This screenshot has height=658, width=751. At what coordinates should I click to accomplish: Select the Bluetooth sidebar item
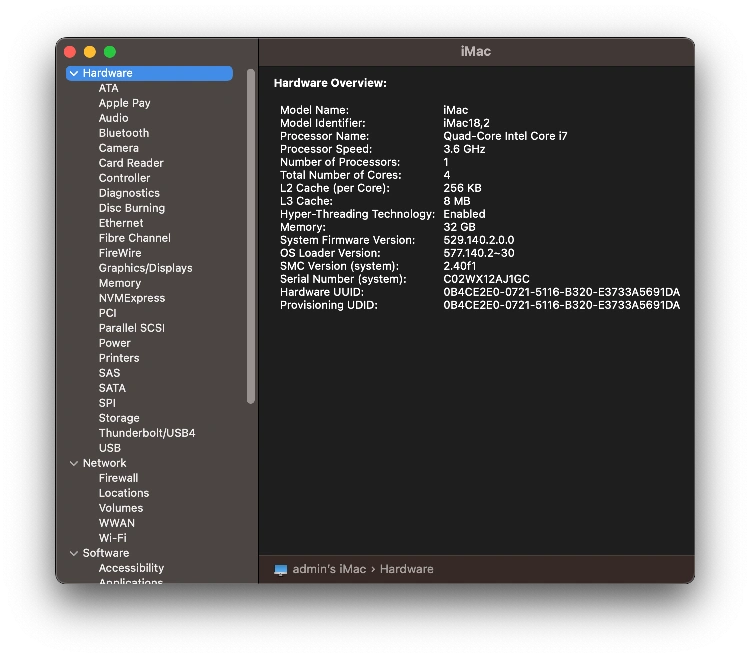(x=123, y=133)
